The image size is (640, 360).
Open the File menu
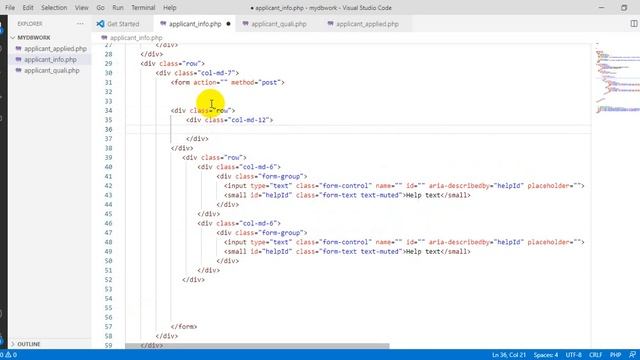(10, 8)
